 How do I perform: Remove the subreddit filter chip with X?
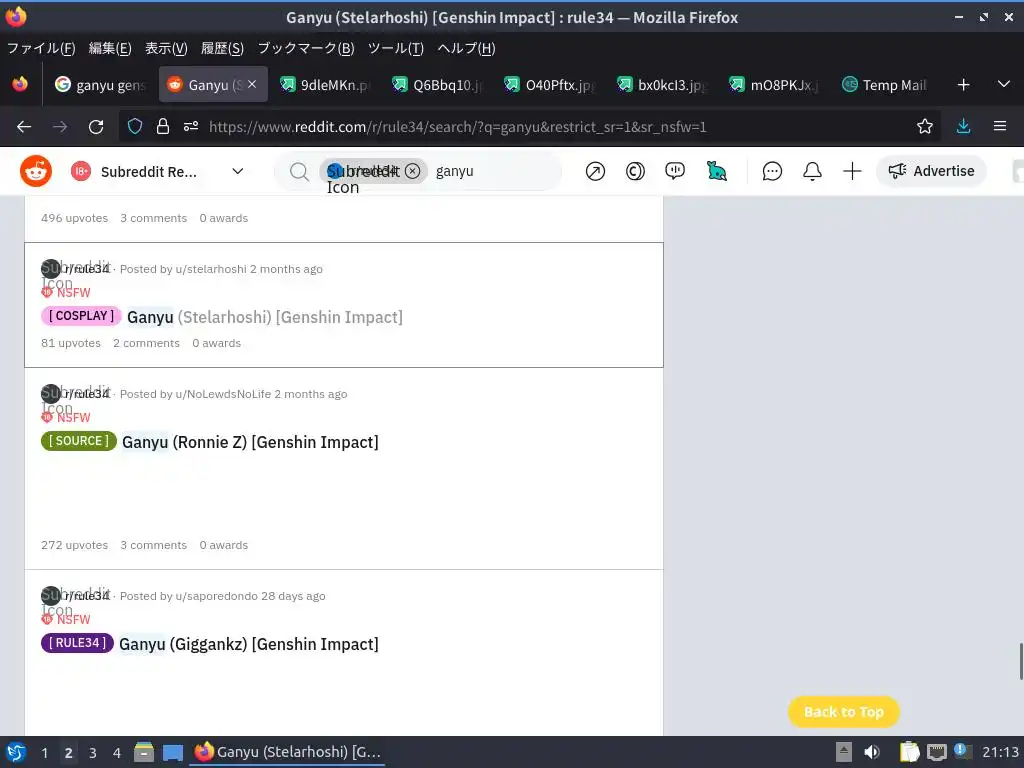pos(413,171)
